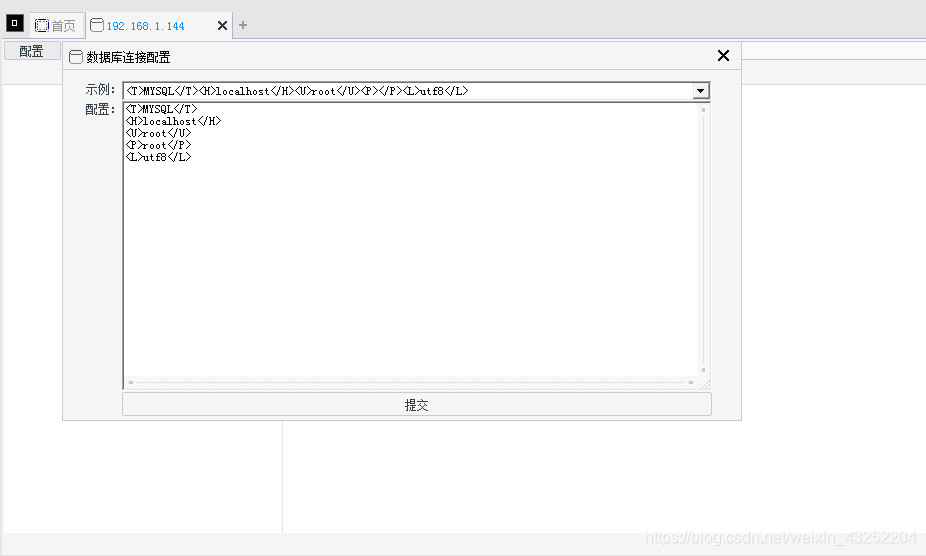This screenshot has height=556, width=926.
Task: Open a new tab with the plus icon
Action: (243, 25)
